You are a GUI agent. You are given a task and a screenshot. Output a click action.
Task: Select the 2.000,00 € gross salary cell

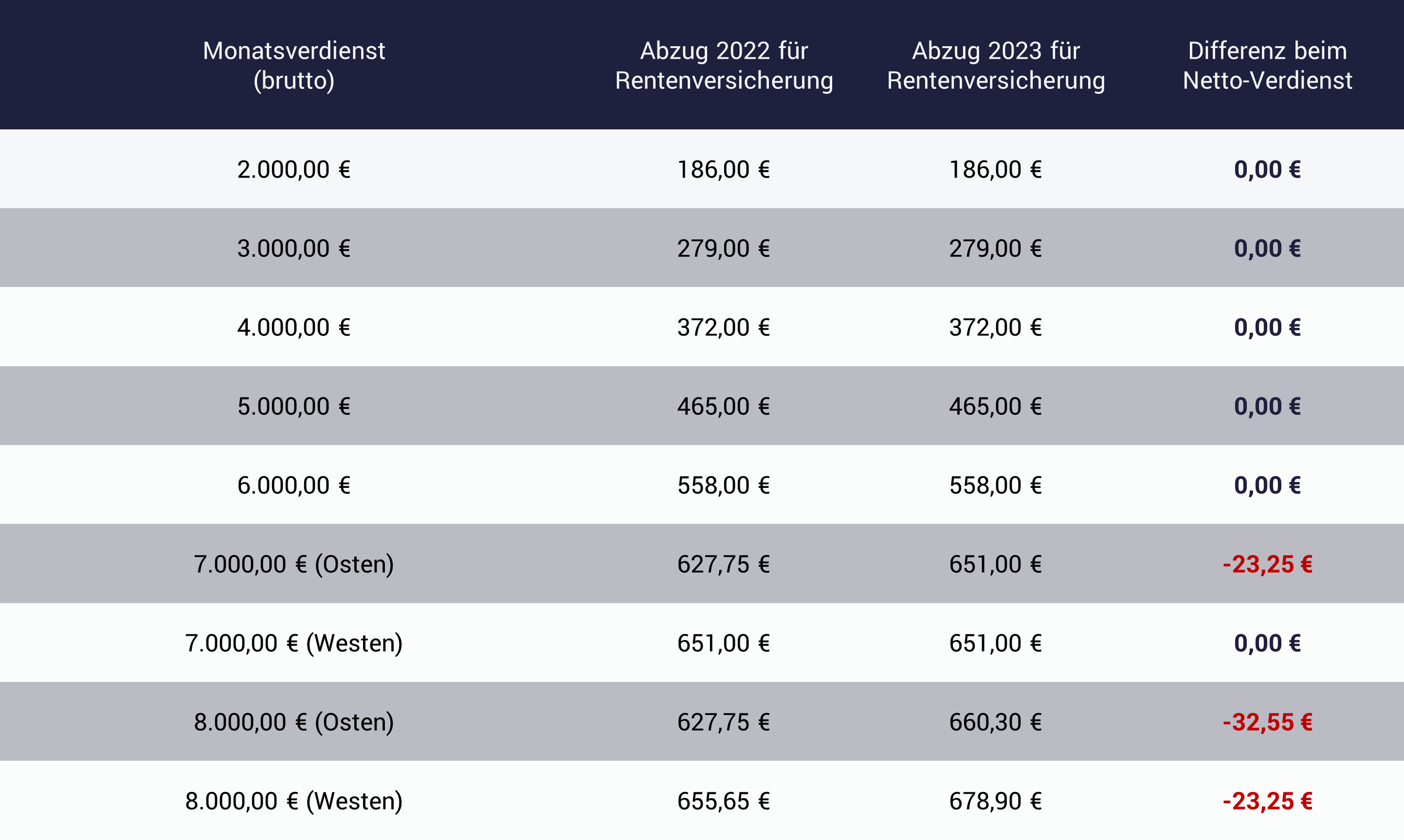coord(293,169)
